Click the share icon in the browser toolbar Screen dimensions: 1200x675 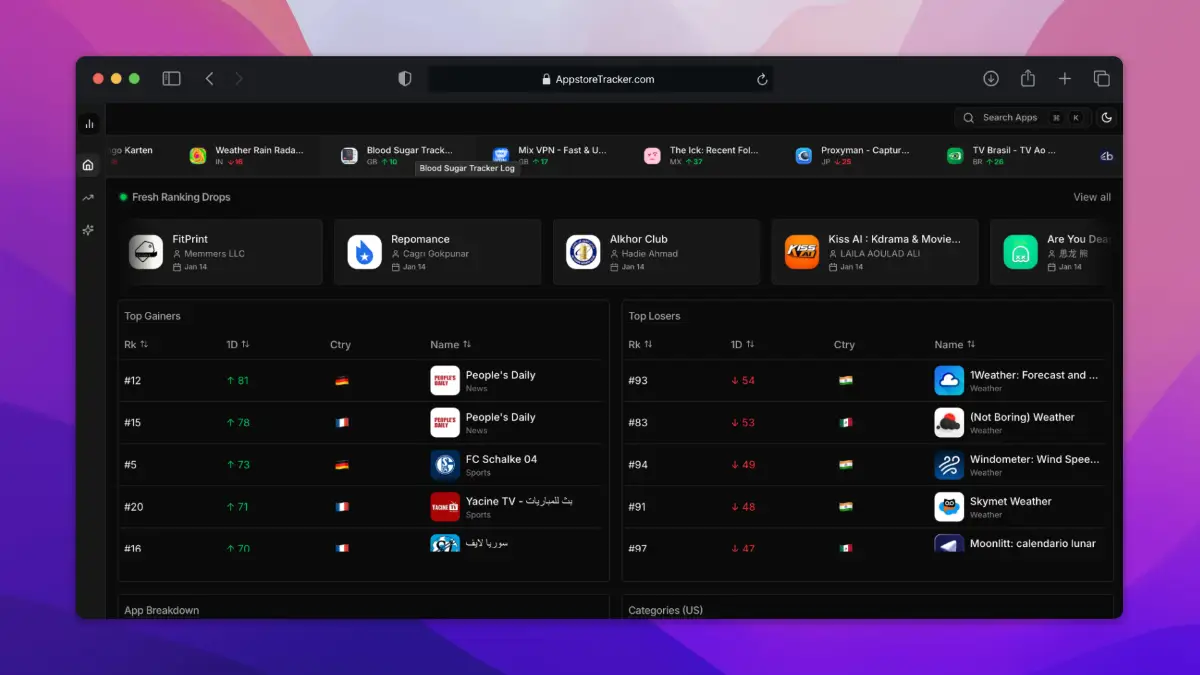point(1027,78)
